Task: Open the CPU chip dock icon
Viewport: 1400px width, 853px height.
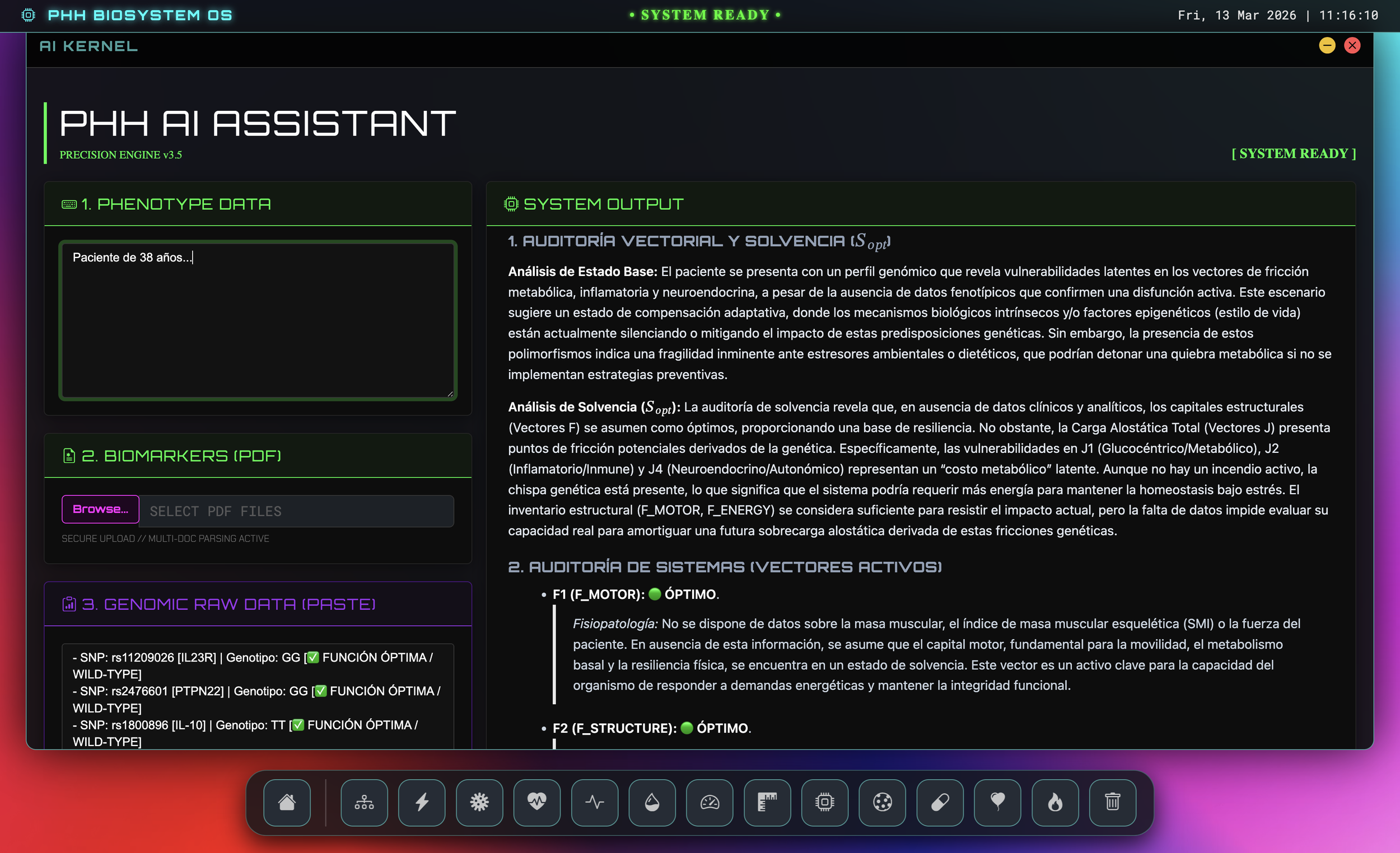Action: [x=824, y=802]
